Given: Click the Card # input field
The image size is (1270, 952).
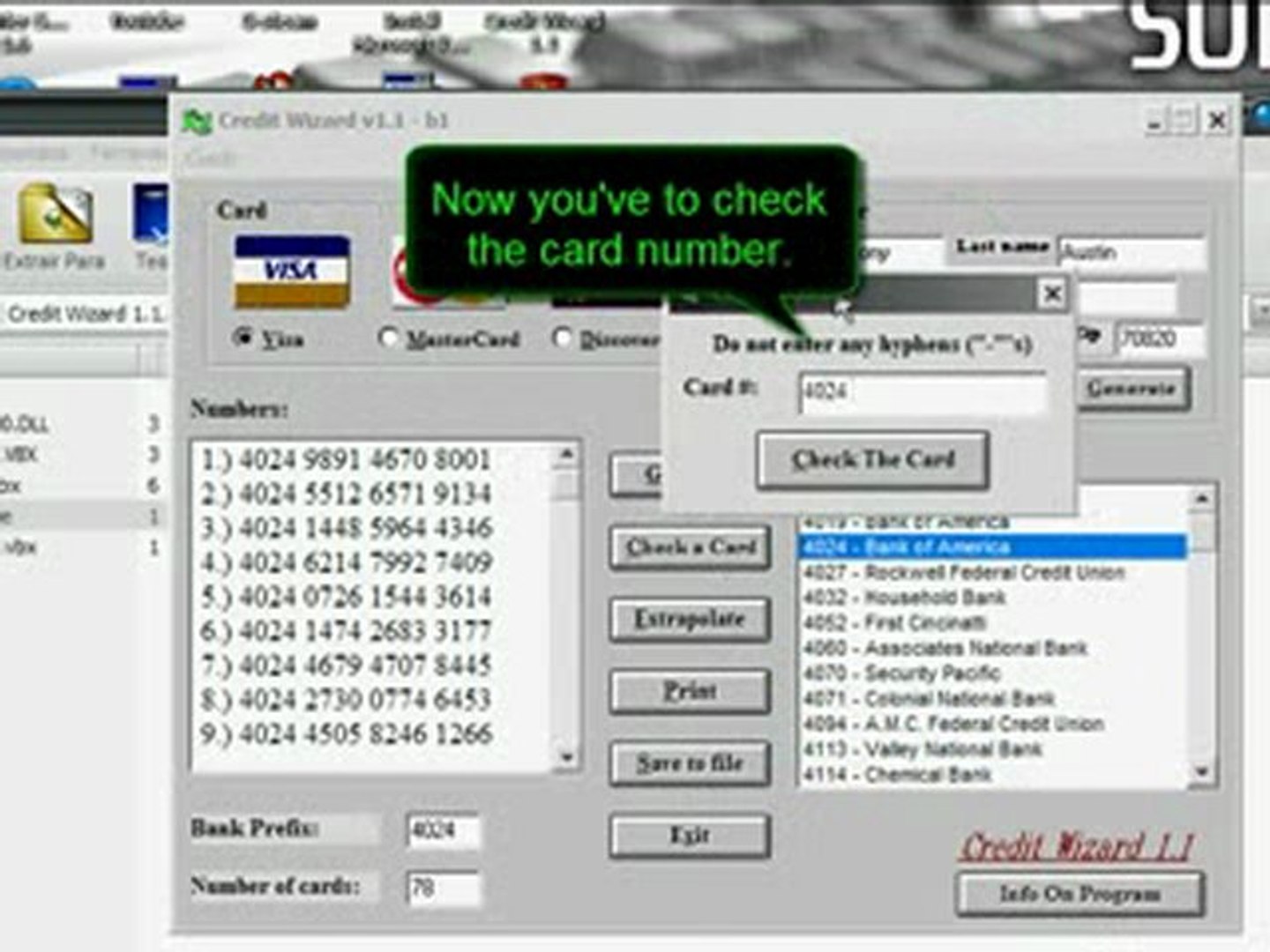Looking at the screenshot, I should click(923, 392).
